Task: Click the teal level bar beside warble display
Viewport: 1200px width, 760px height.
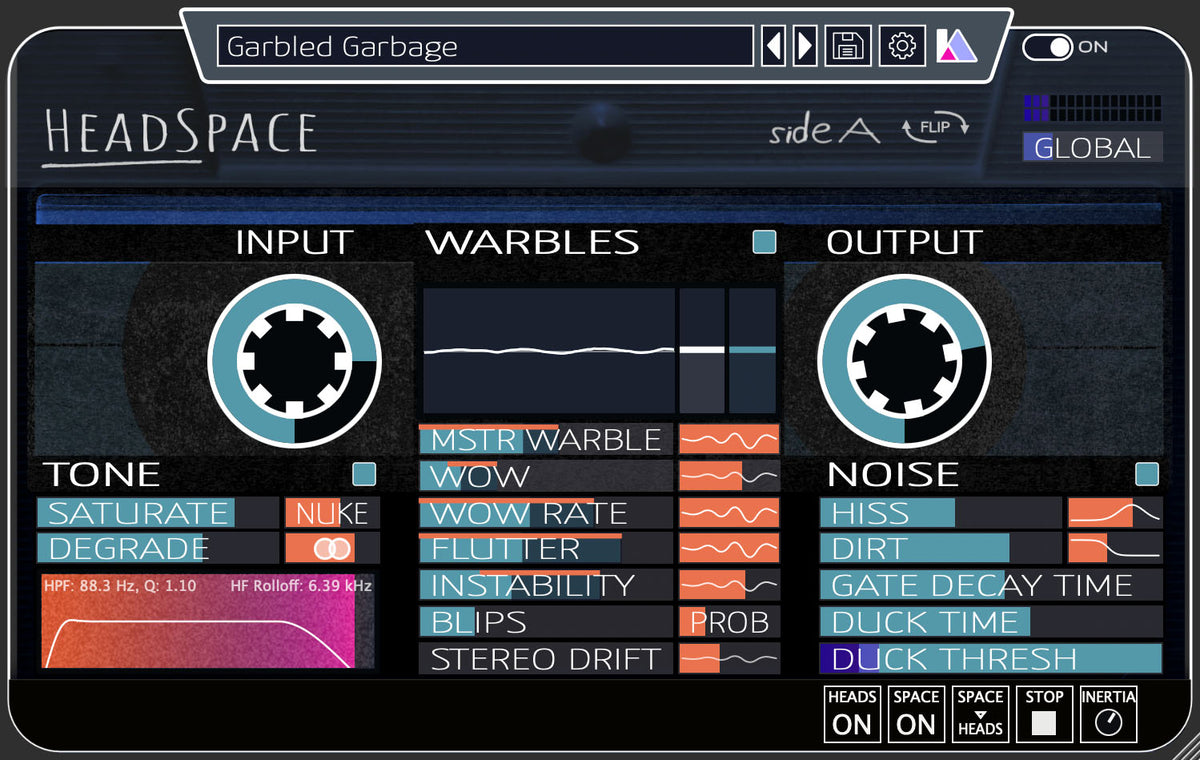Action: 752,350
